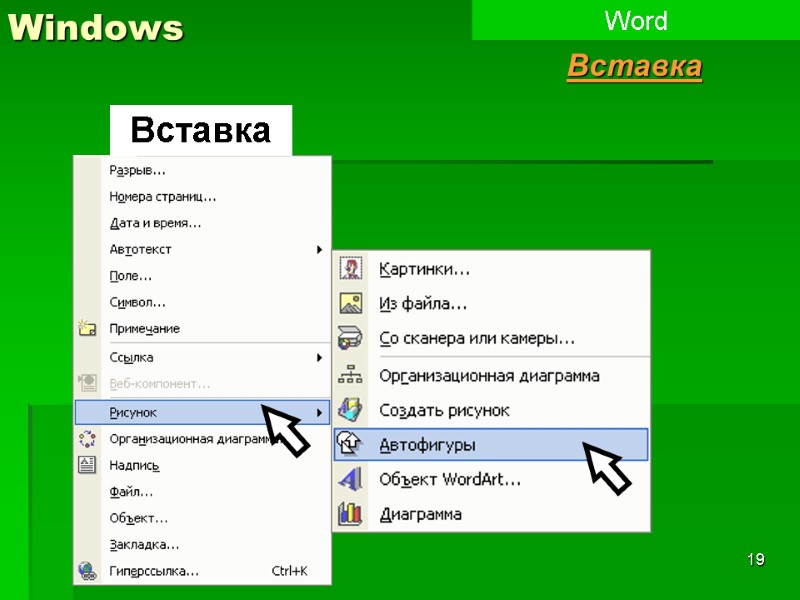This screenshot has width=800, height=600.
Task: Click the scanner or camera icon
Action: click(350, 338)
